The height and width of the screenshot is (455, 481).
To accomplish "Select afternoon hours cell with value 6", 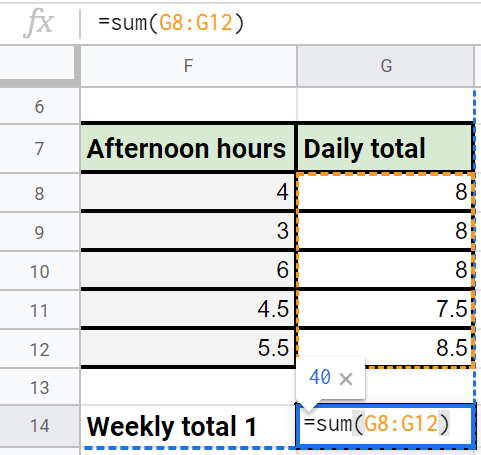I will pos(188,270).
